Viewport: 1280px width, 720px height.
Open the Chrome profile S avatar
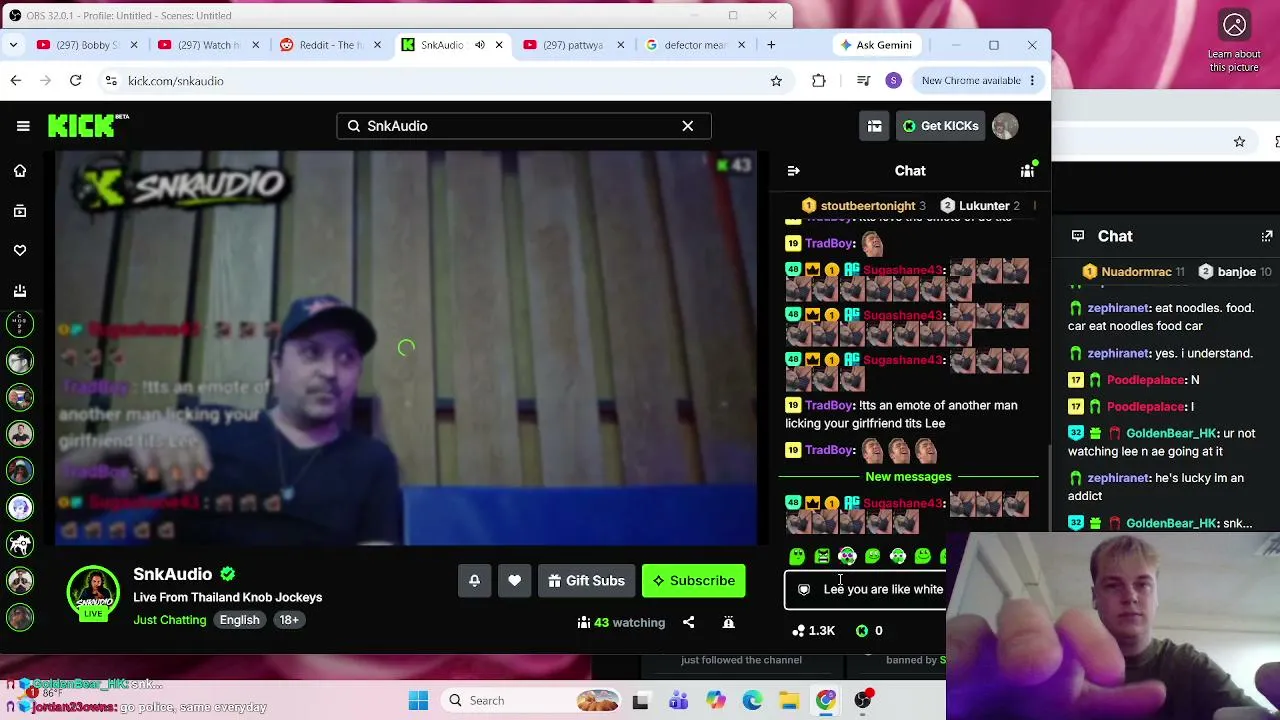[894, 81]
